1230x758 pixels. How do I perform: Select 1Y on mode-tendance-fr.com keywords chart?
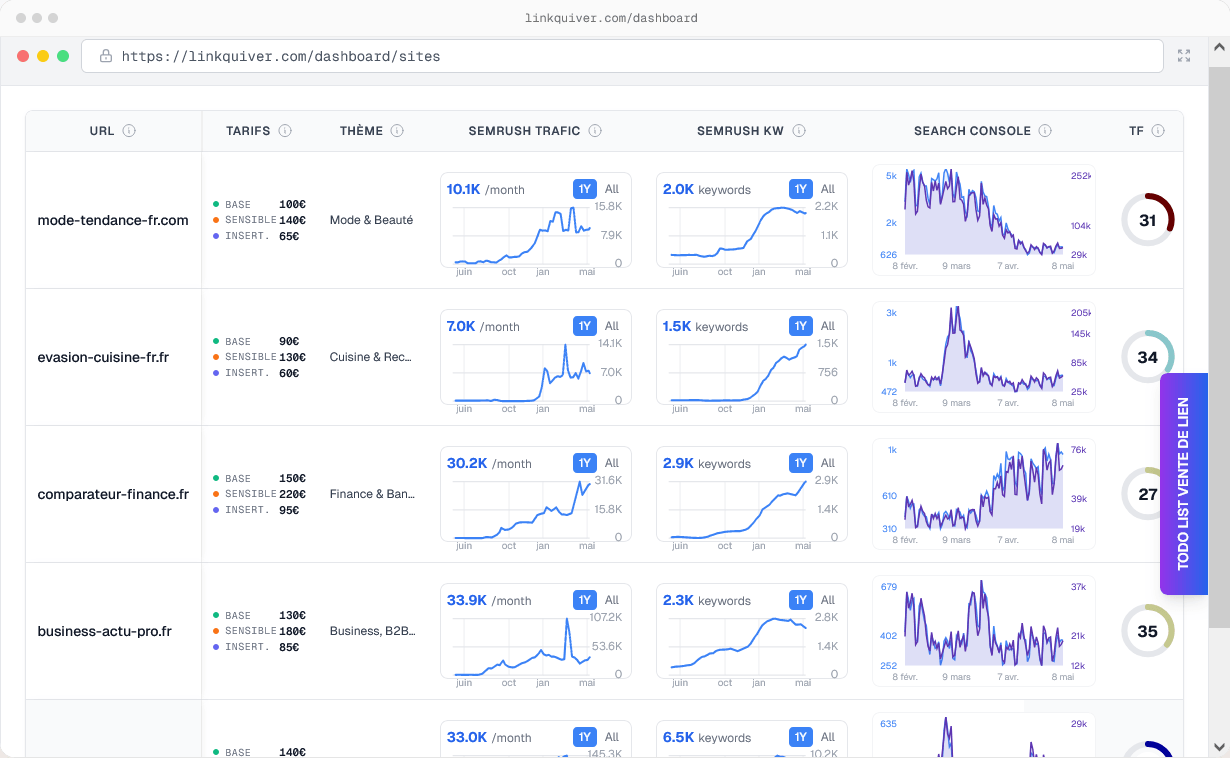click(801, 189)
